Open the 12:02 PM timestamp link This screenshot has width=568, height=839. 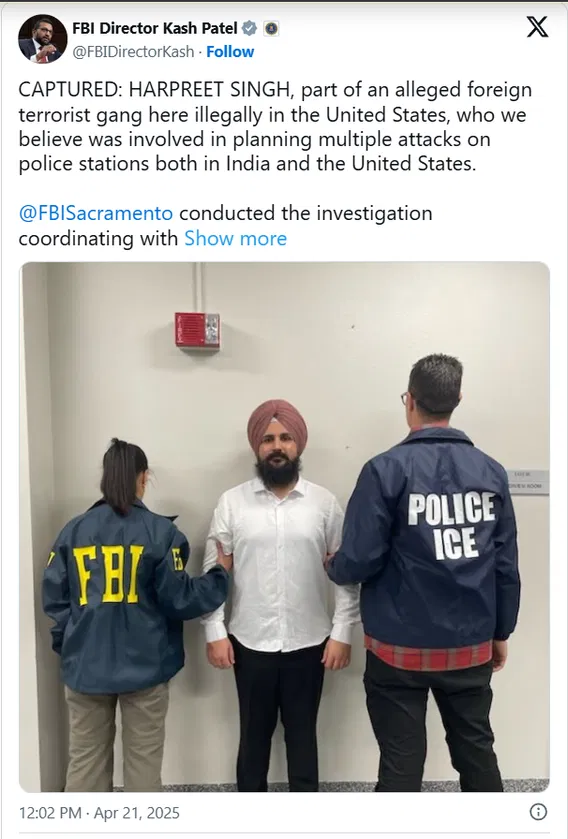click(50, 813)
